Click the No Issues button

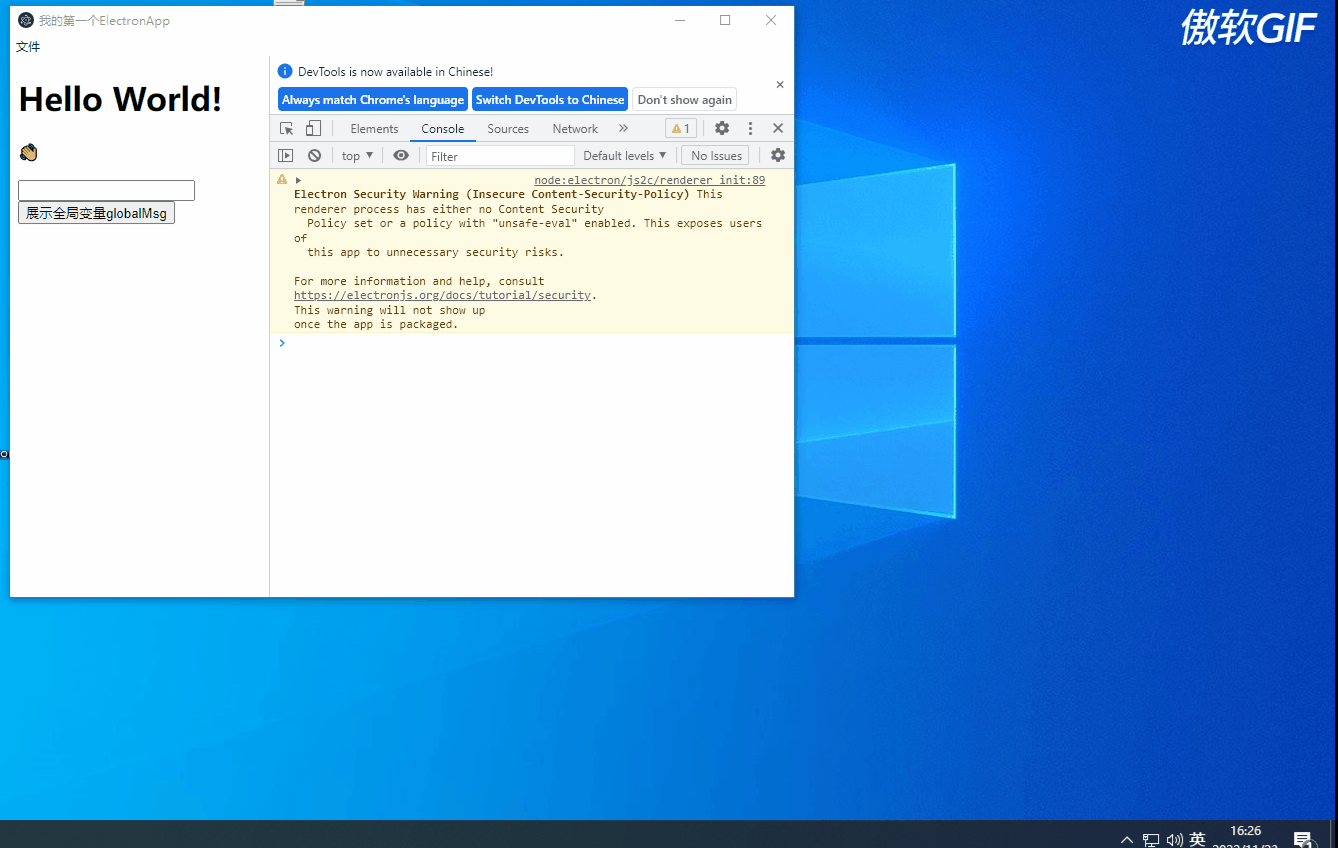(716, 156)
